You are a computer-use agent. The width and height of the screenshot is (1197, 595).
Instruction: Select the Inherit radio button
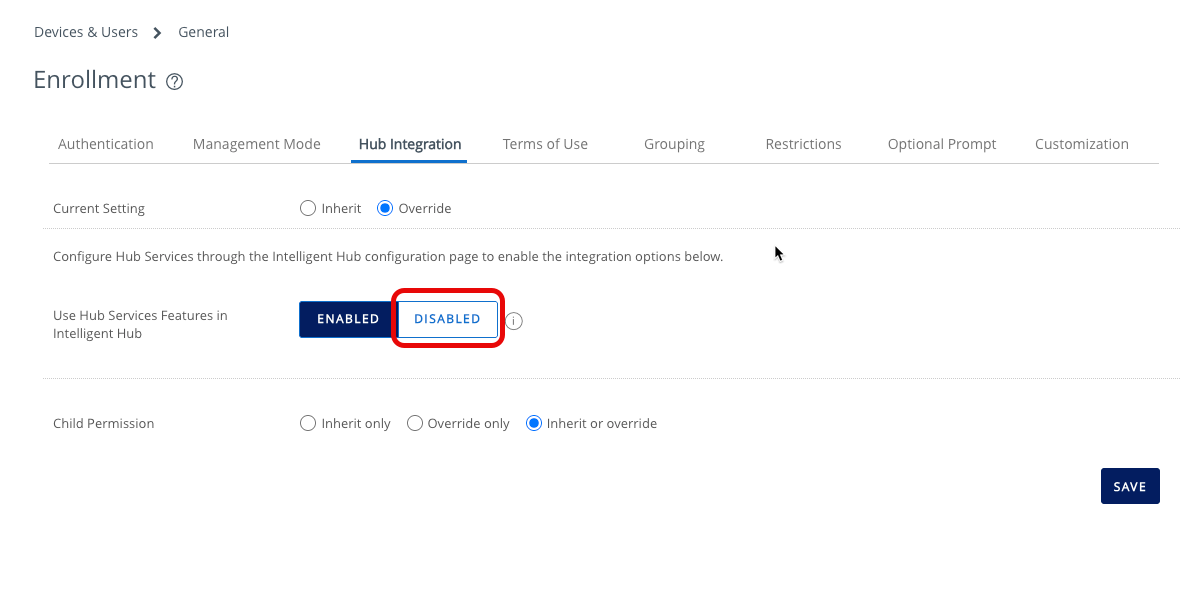[x=307, y=208]
